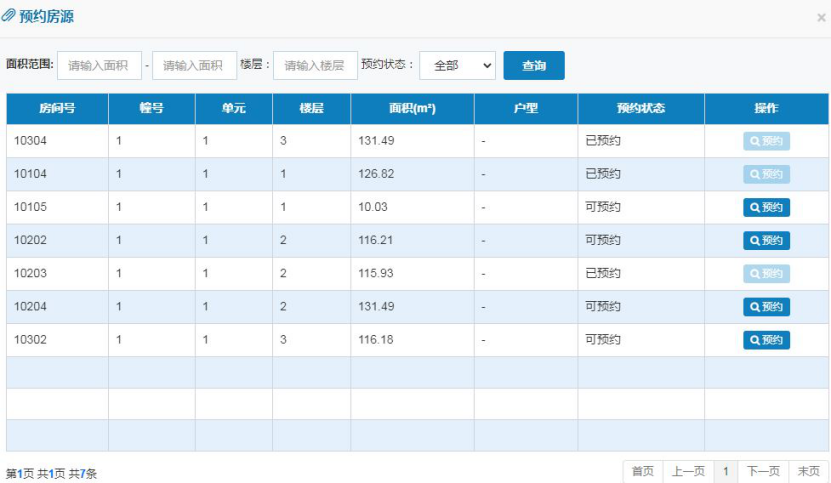This screenshot has height=483, width=831.
Task: Focus the maximum area input field
Action: point(194,65)
